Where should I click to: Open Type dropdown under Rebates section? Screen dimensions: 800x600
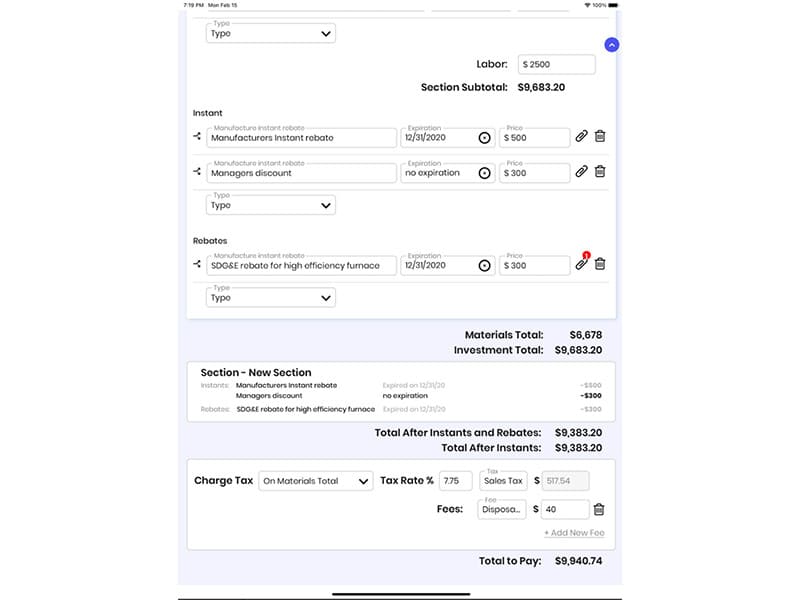coord(271,298)
